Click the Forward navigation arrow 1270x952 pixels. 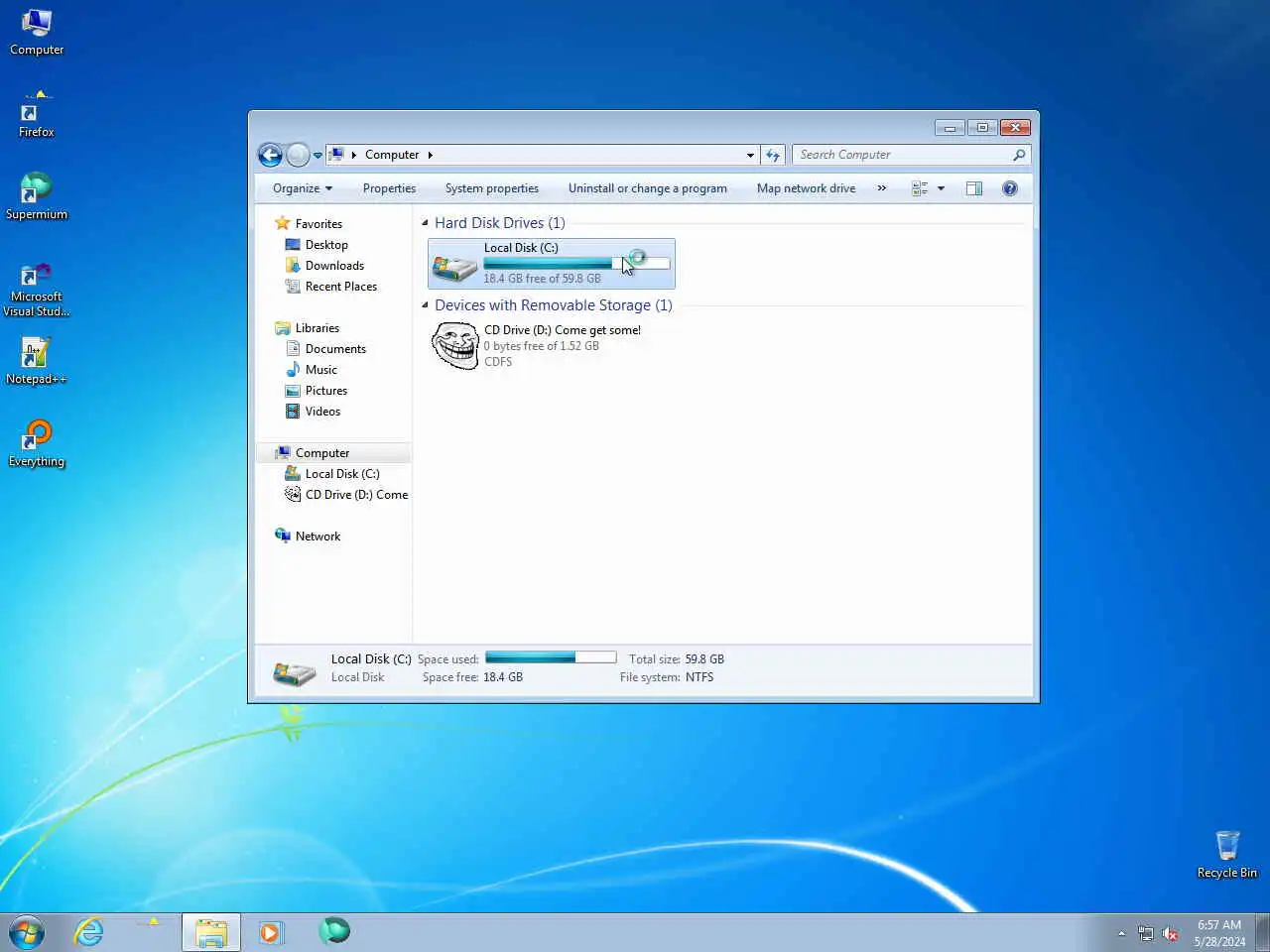(298, 155)
